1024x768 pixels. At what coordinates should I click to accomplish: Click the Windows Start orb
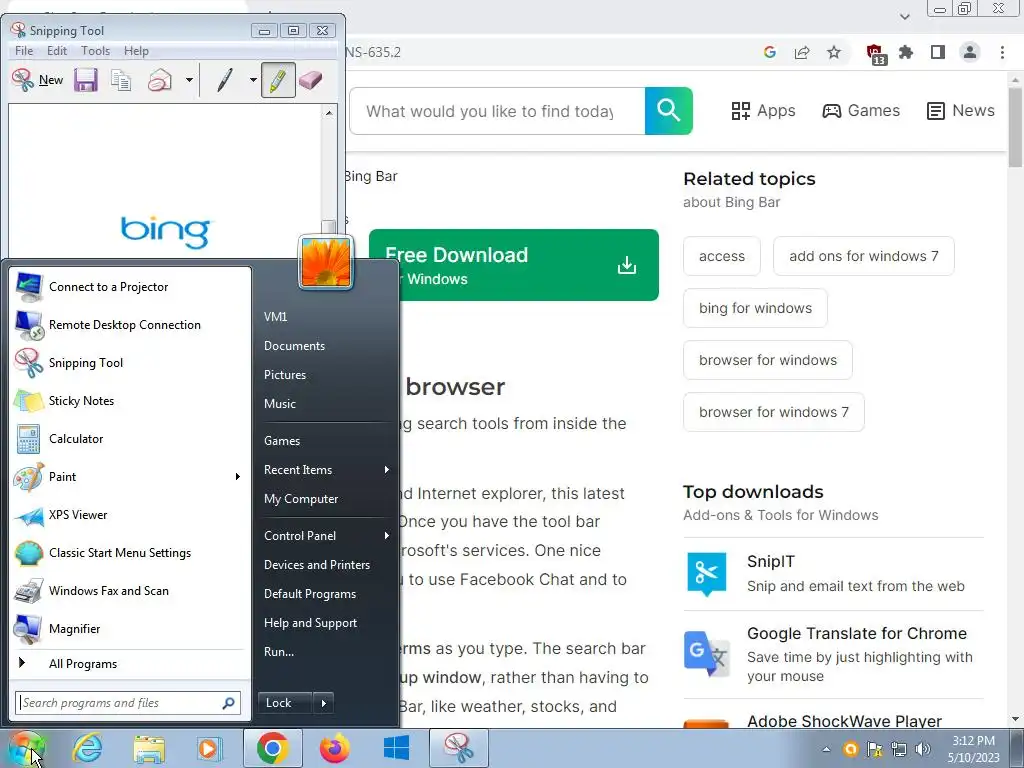[x=25, y=748]
